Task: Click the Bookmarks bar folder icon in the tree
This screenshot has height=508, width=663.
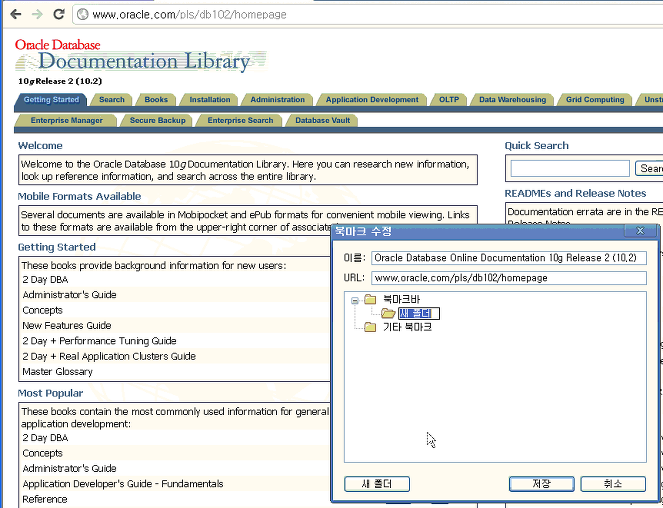Action: click(370, 300)
